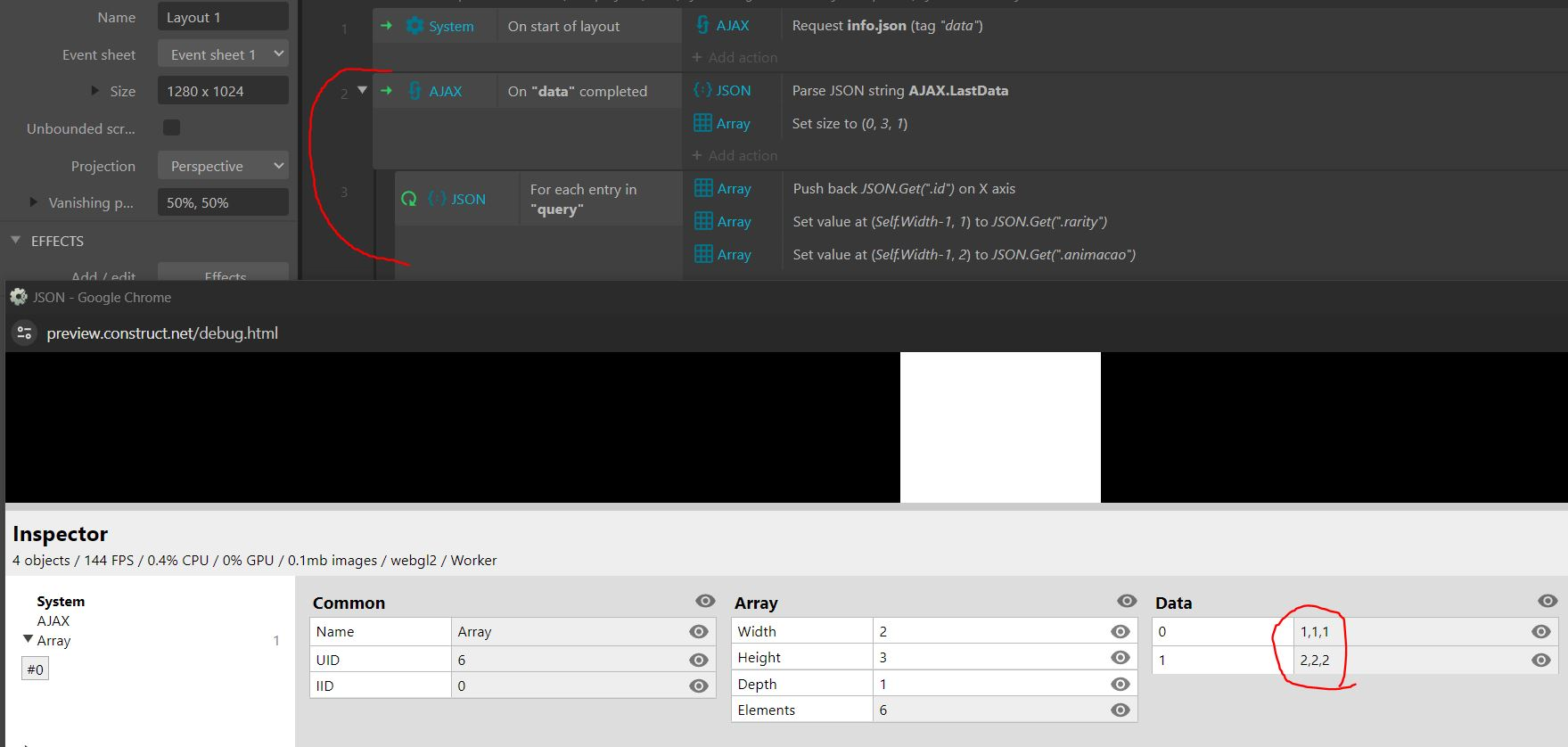Collapse event 2 sub-events arrow
The height and width of the screenshot is (747, 1568).
click(362, 90)
